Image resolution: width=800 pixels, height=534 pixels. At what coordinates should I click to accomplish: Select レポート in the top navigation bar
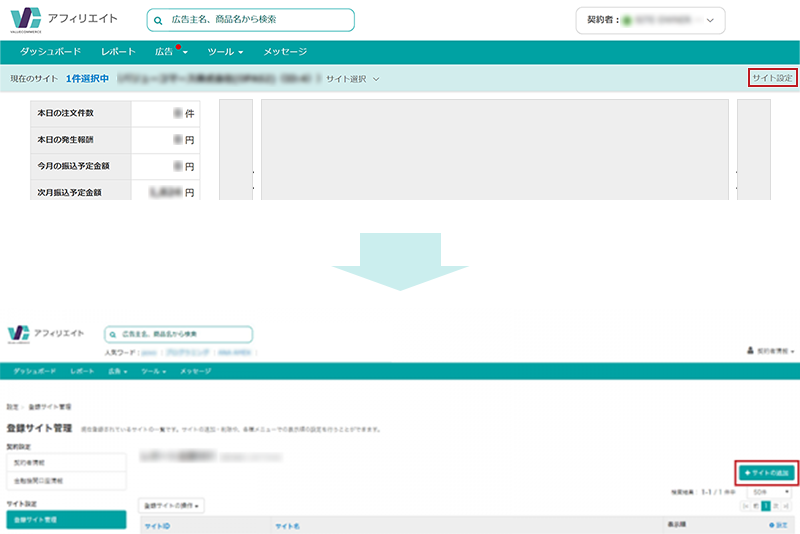pos(119,52)
